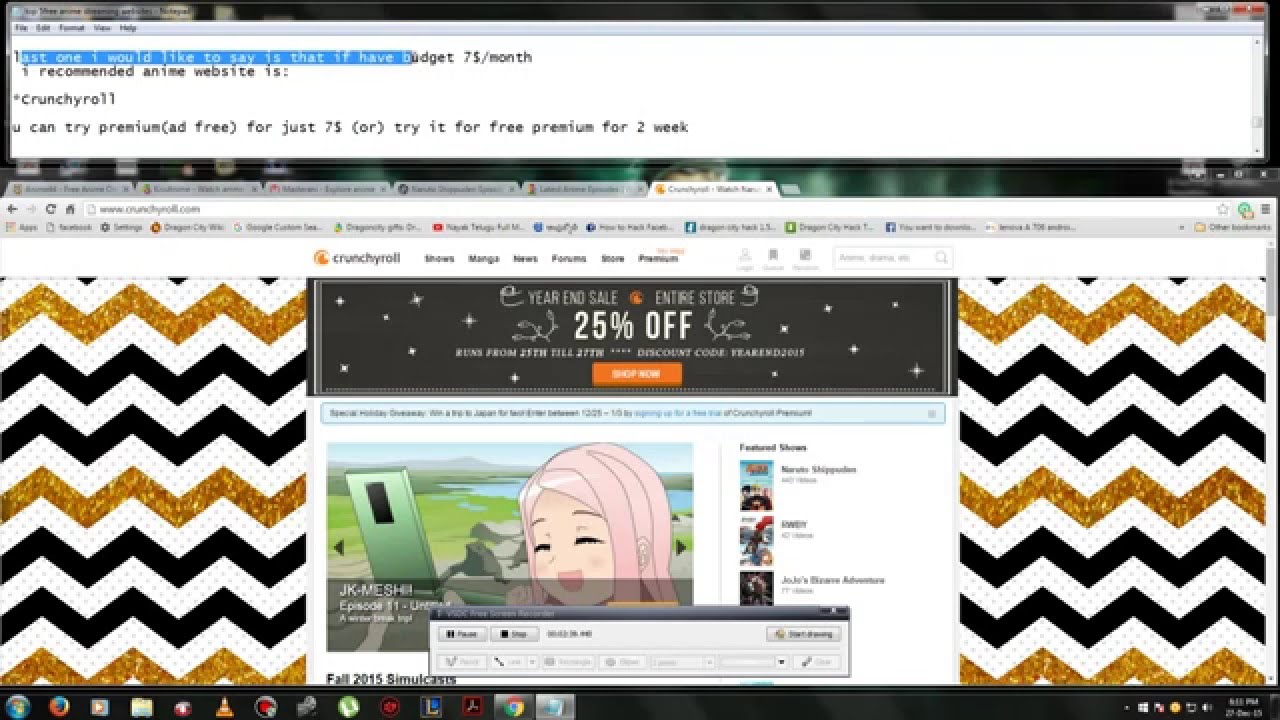This screenshot has width=1280, height=720.
Task: Open signing up for free trial link
Action: pos(678,413)
